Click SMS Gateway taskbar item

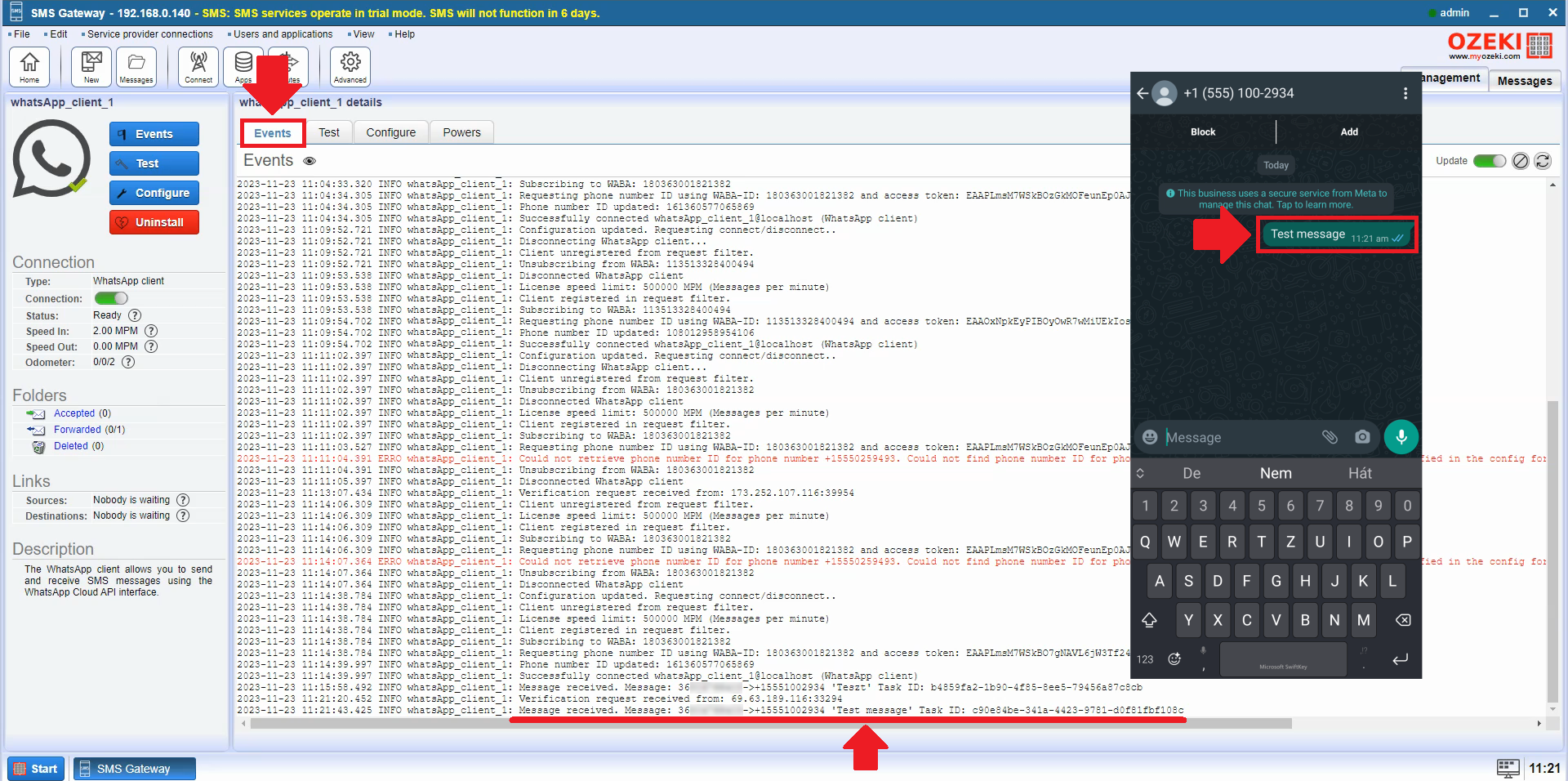(x=135, y=769)
